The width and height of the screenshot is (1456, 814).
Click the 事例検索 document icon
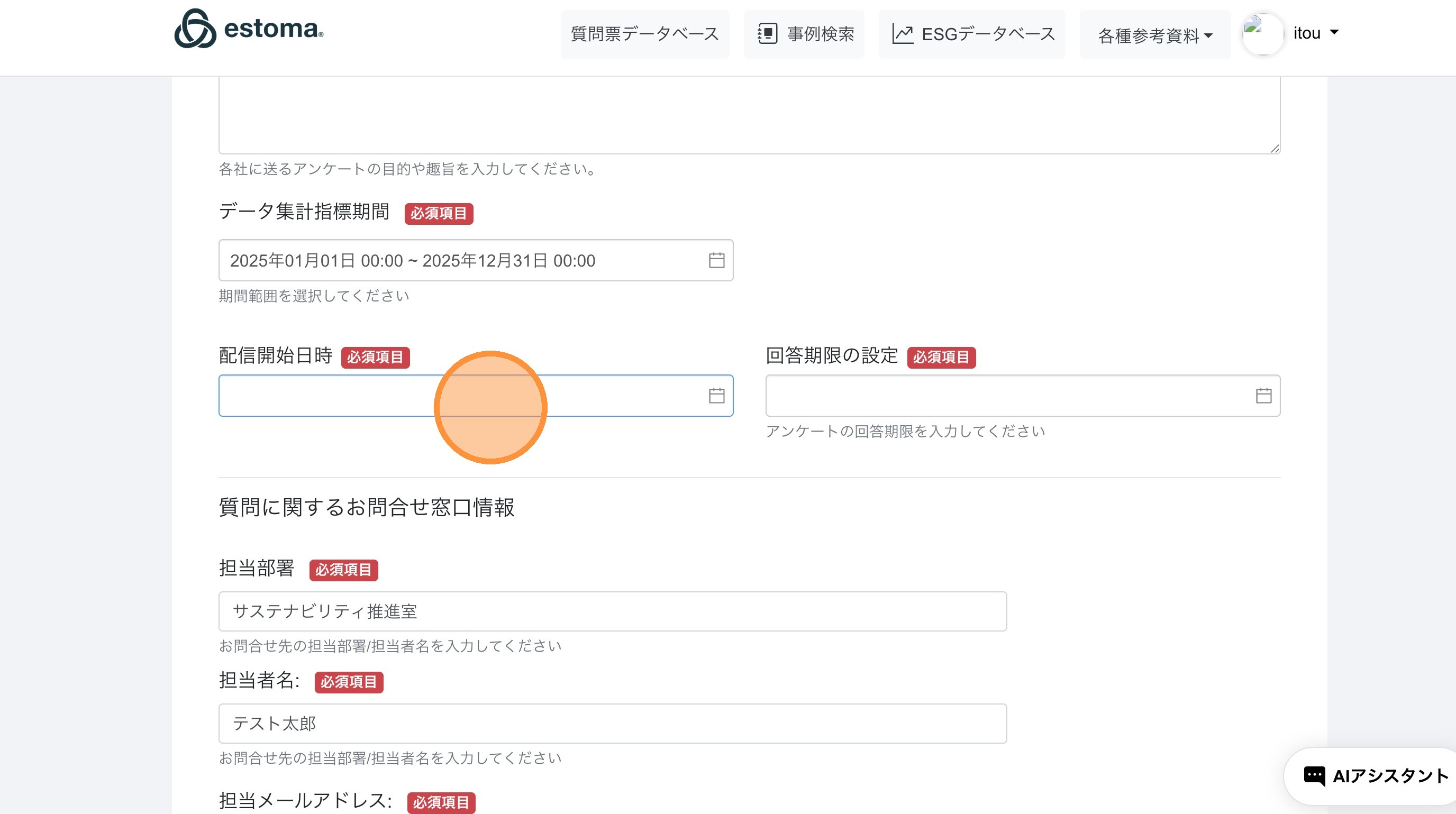(x=767, y=34)
